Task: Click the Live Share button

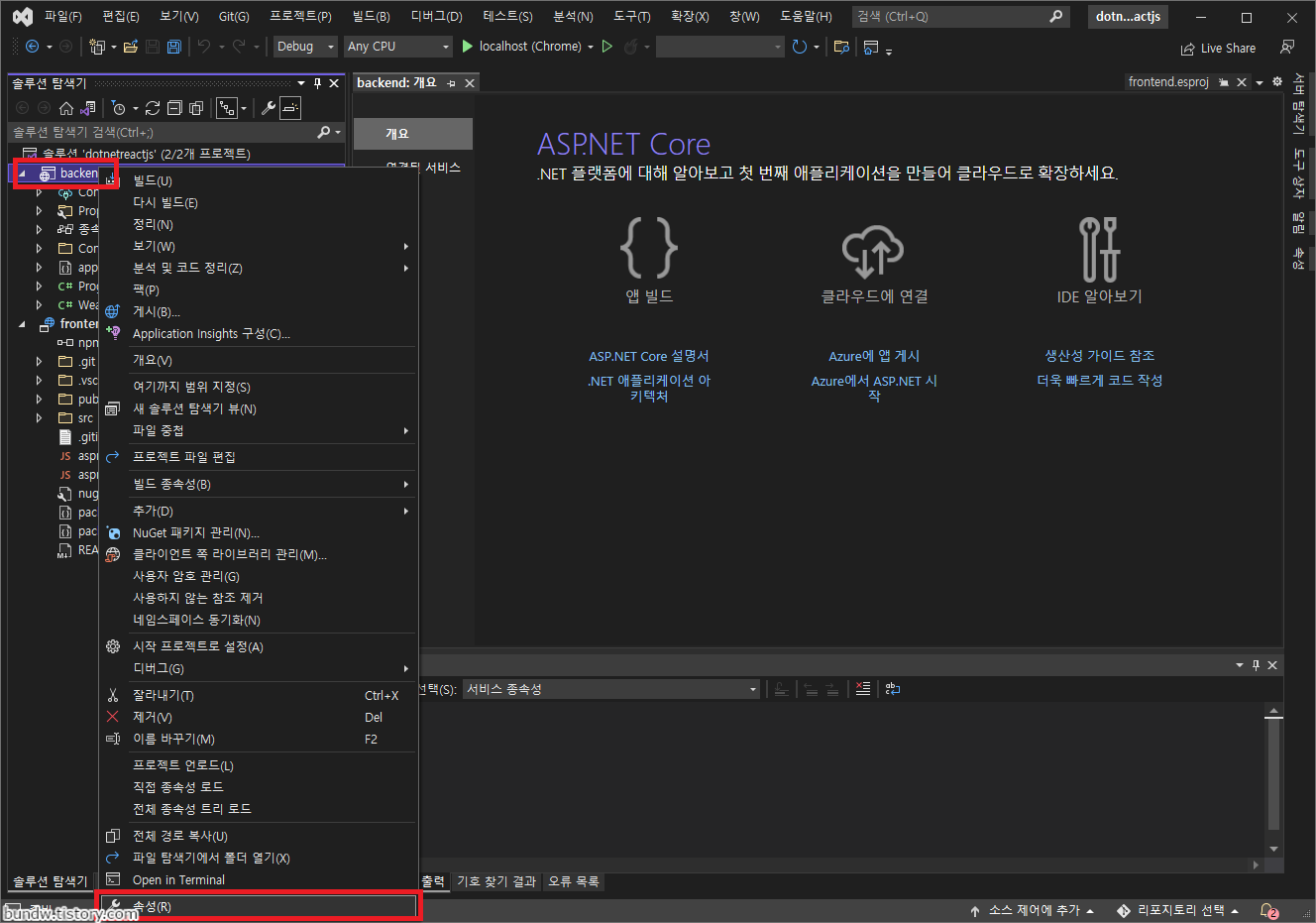Action: [x=1218, y=48]
